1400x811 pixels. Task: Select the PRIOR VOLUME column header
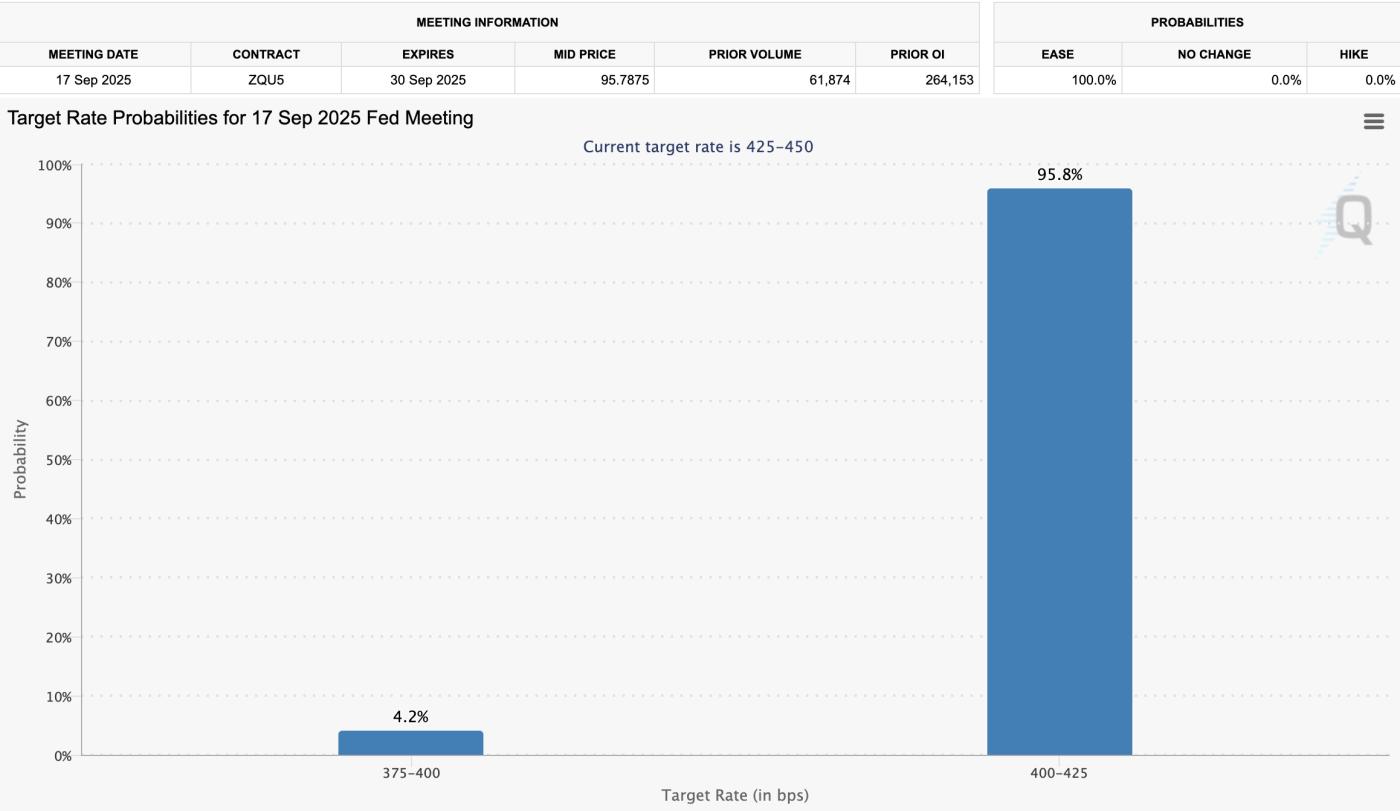pos(755,54)
